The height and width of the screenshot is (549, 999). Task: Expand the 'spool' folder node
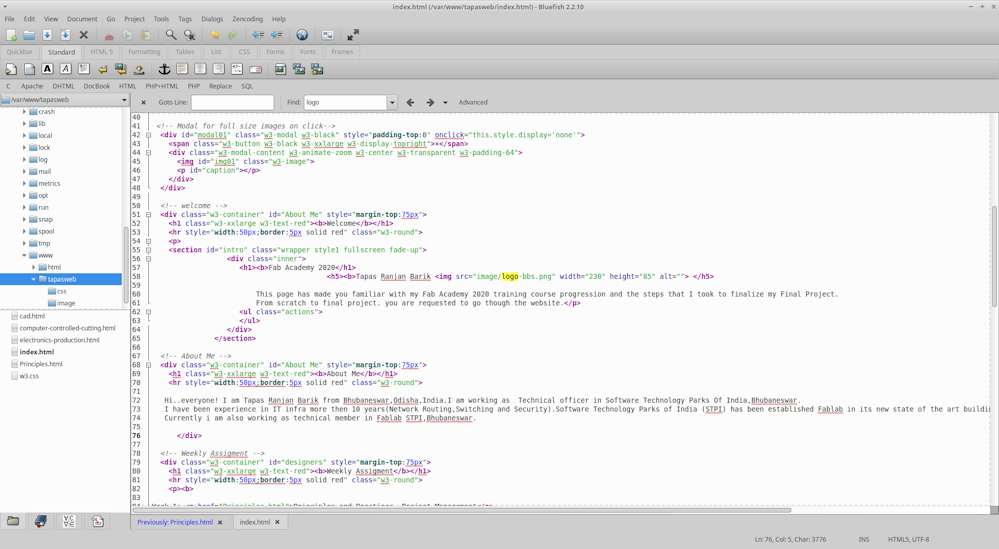(x=24, y=231)
